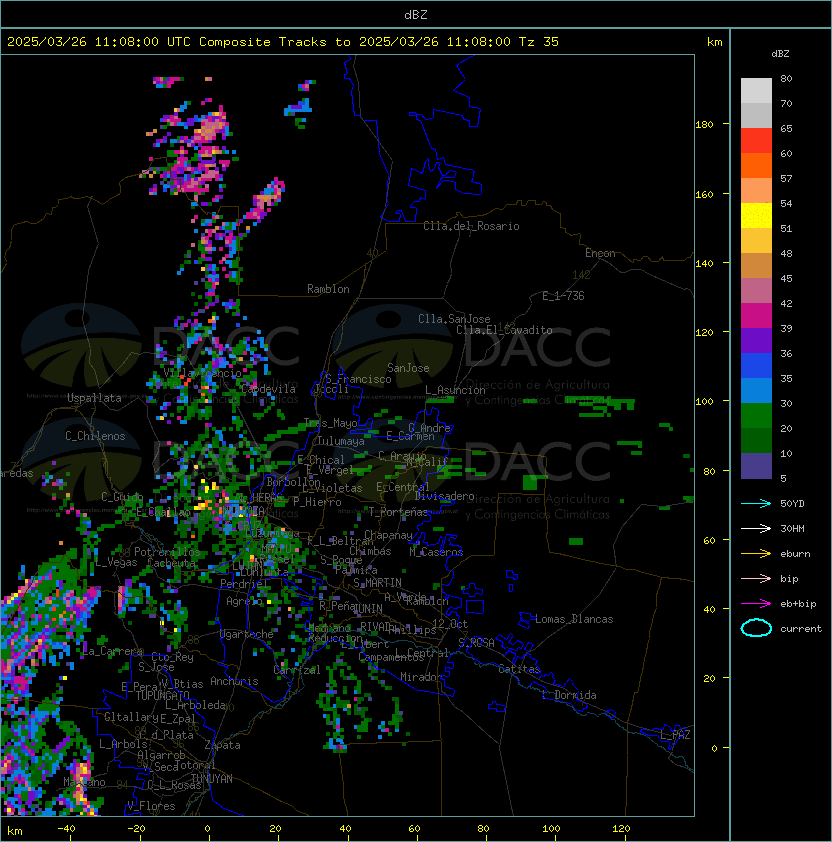This screenshot has height=842, width=832.
Task: Click the 'La_Carrera' map label
Action: 113,651
